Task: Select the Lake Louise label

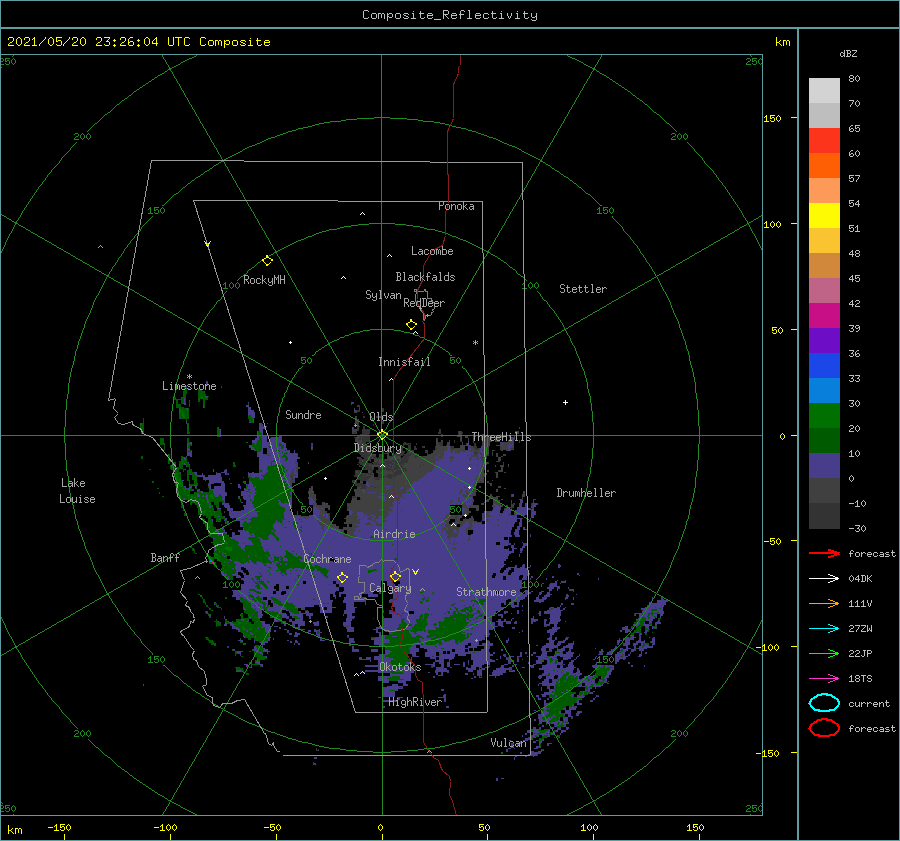Action: (x=77, y=491)
